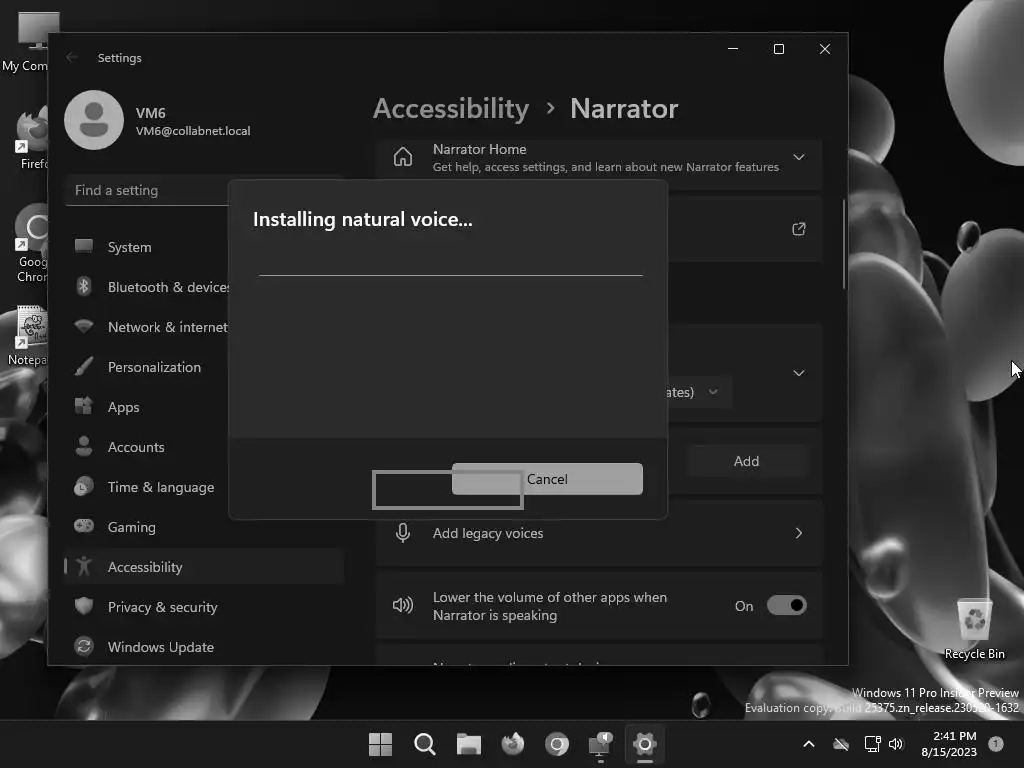Click the Time & language clock icon
Image resolution: width=1024 pixels, height=768 pixels.
[84, 487]
